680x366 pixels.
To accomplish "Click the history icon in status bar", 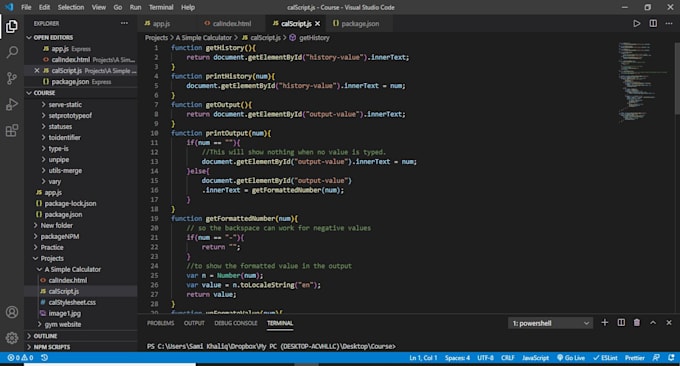I will coord(44,358).
